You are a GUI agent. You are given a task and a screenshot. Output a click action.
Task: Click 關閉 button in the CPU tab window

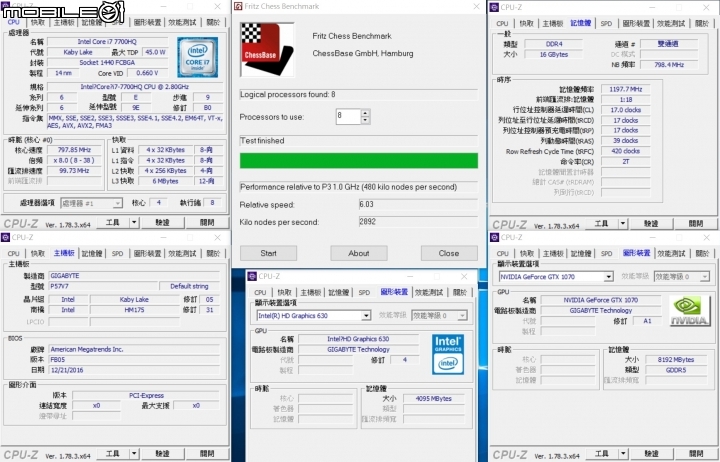click(207, 222)
